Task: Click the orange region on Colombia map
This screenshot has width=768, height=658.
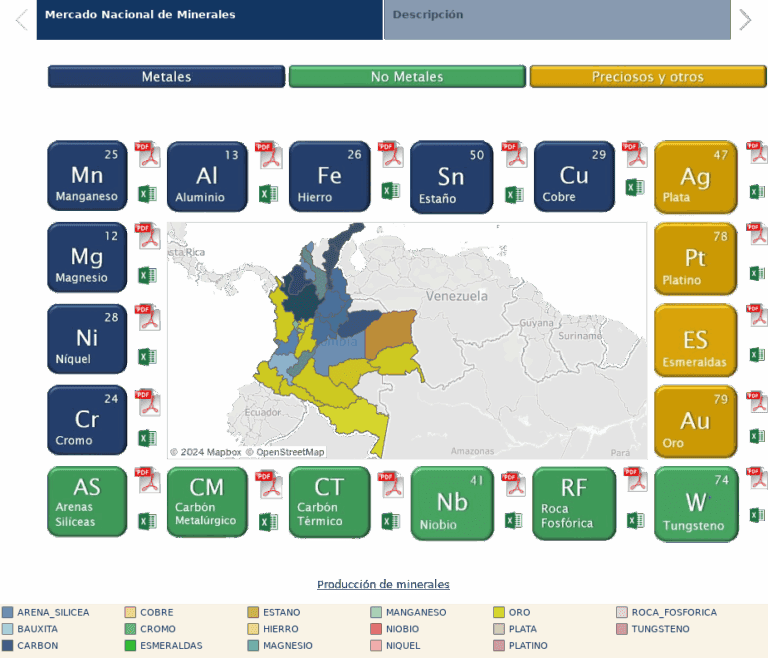Action: pyautogui.click(x=390, y=332)
